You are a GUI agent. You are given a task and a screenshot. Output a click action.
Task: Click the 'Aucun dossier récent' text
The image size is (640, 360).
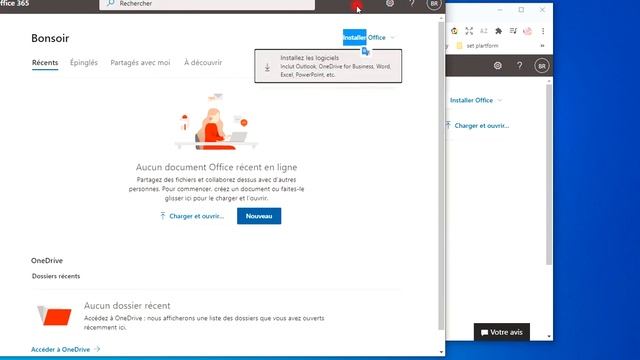(x=127, y=305)
